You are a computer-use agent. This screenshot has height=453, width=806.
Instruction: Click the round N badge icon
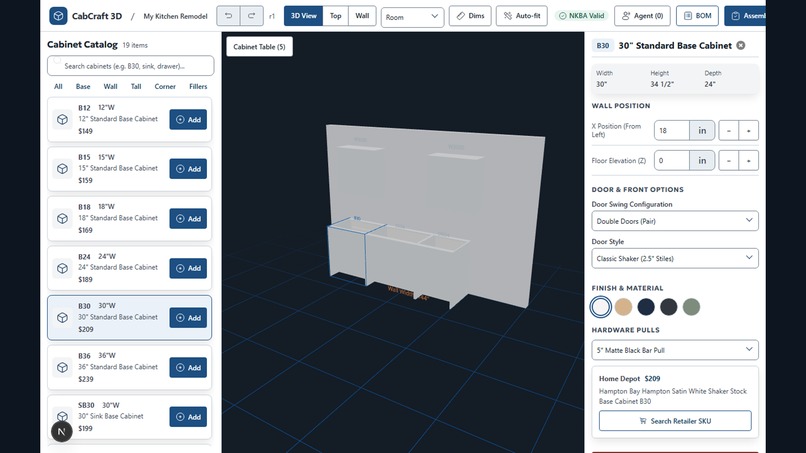point(62,431)
